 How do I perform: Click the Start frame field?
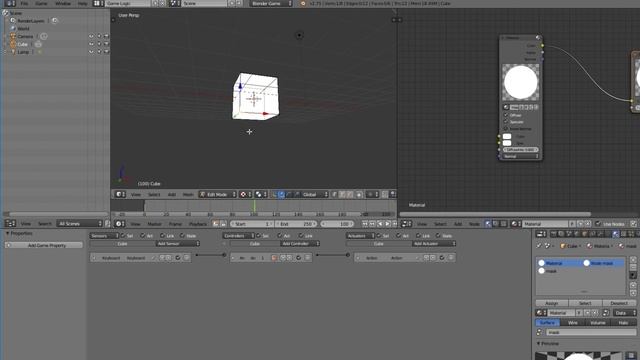[251, 224]
